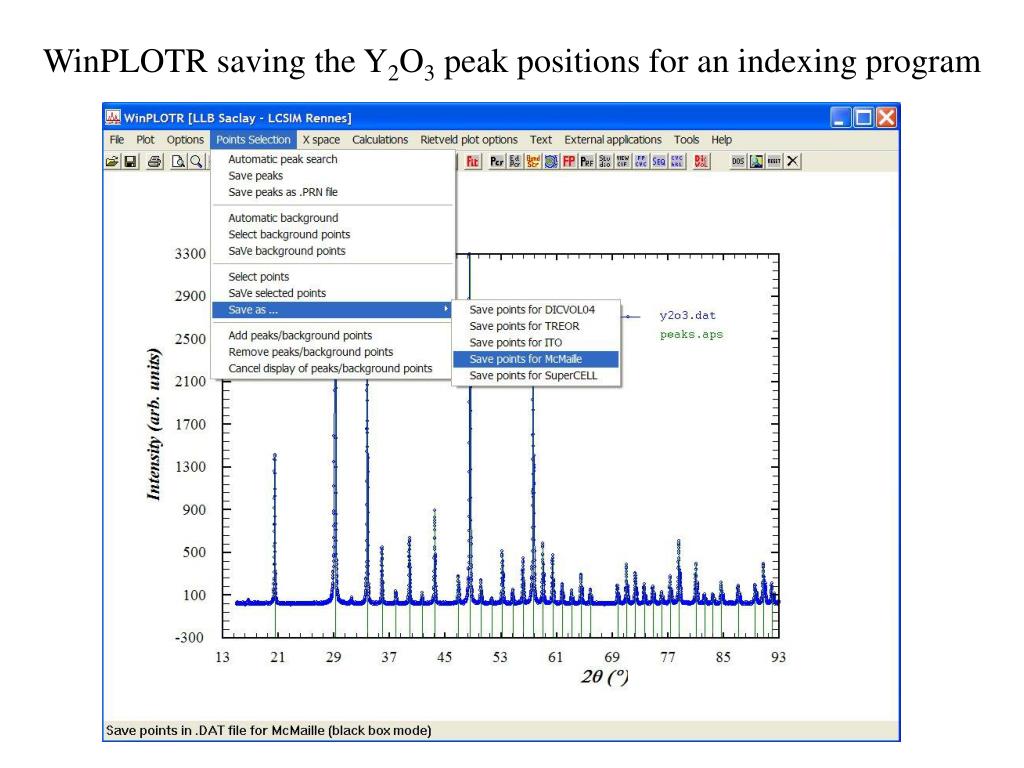Screen dimensions: 1024x768
Task: Click the peaks.aps legend label
Action: pyautogui.click(x=691, y=334)
